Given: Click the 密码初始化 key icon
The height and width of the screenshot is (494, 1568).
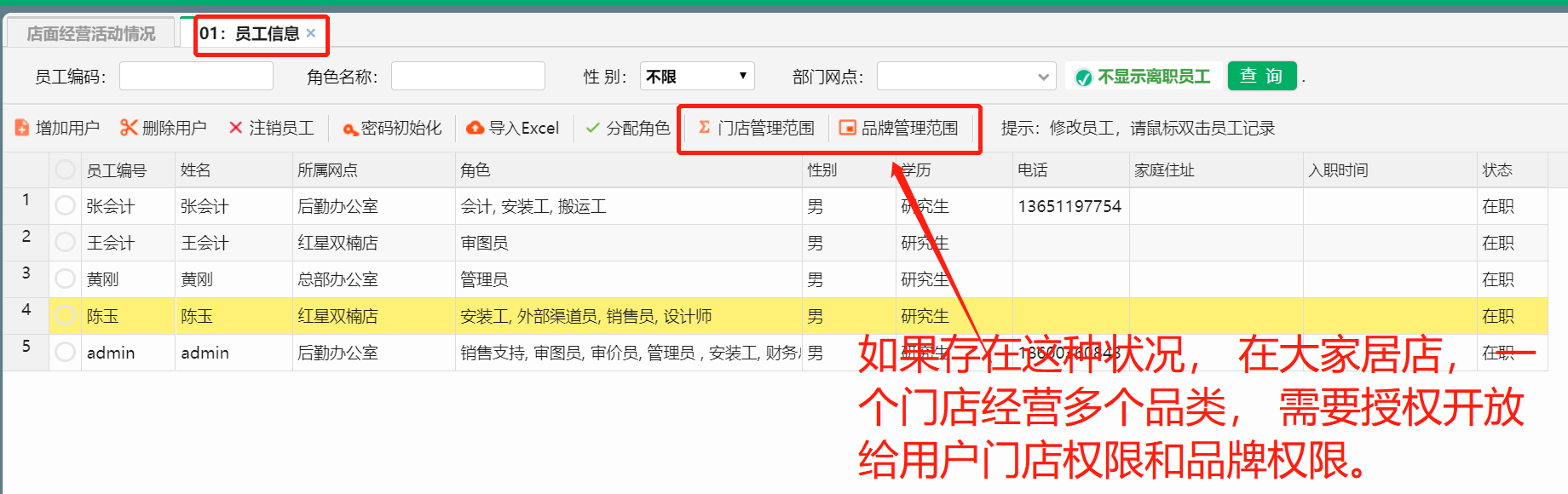Looking at the screenshot, I should pos(349,129).
